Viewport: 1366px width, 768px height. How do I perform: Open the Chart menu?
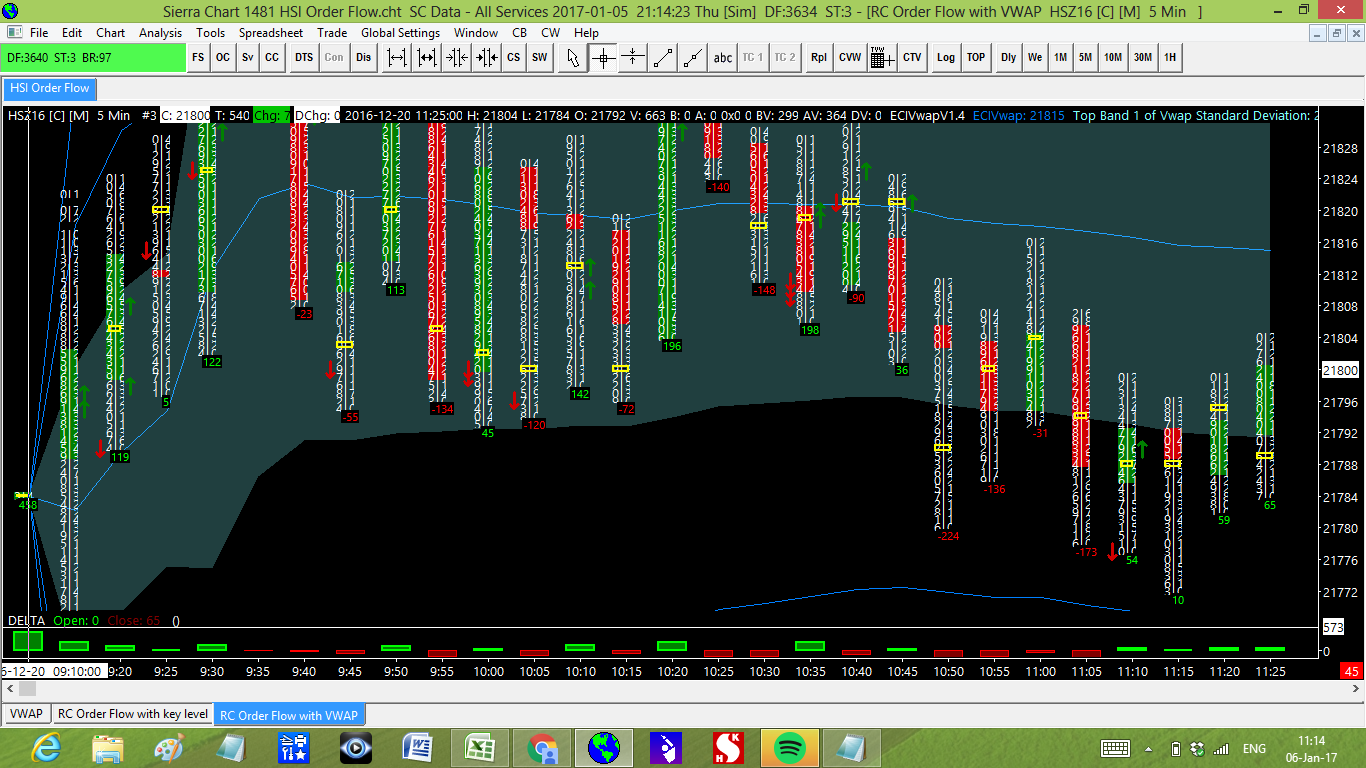110,32
